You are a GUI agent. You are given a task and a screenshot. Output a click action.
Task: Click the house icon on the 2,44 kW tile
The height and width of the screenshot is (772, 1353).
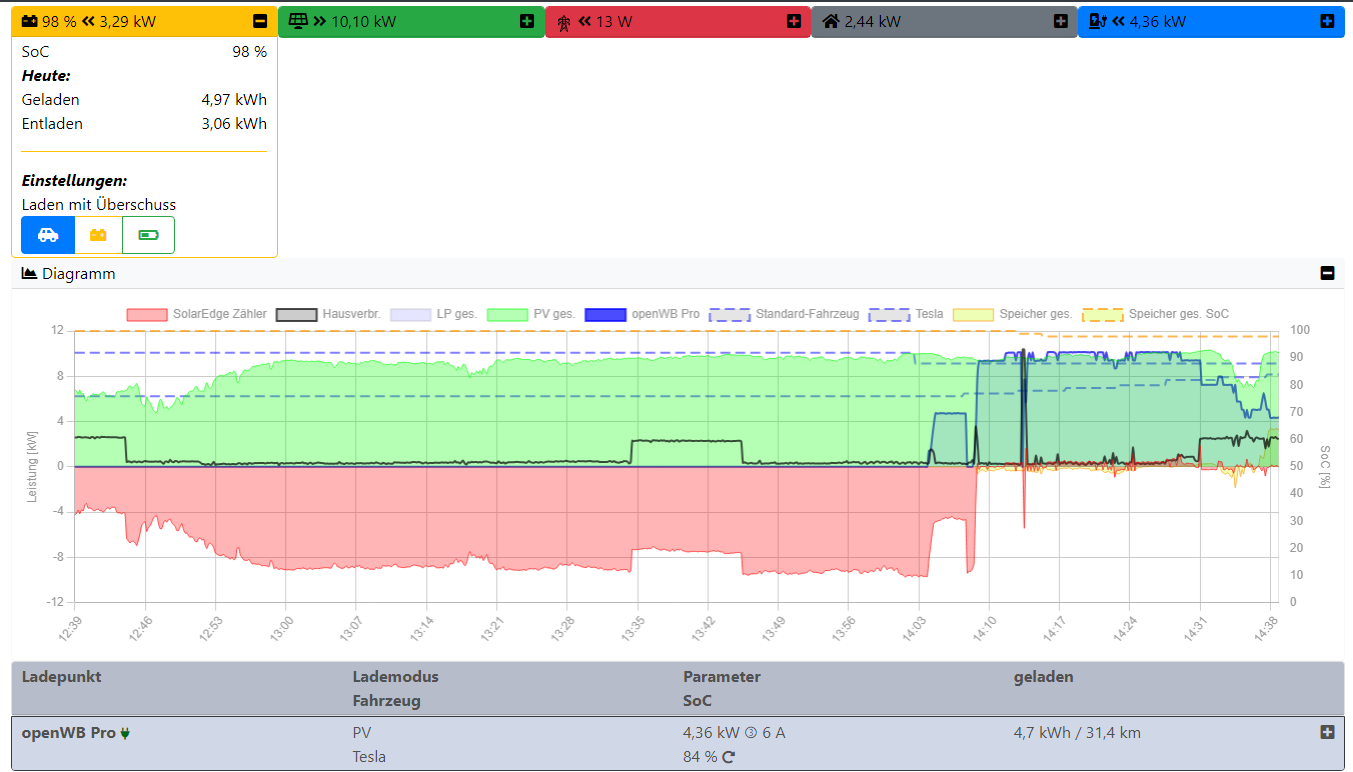(x=831, y=19)
